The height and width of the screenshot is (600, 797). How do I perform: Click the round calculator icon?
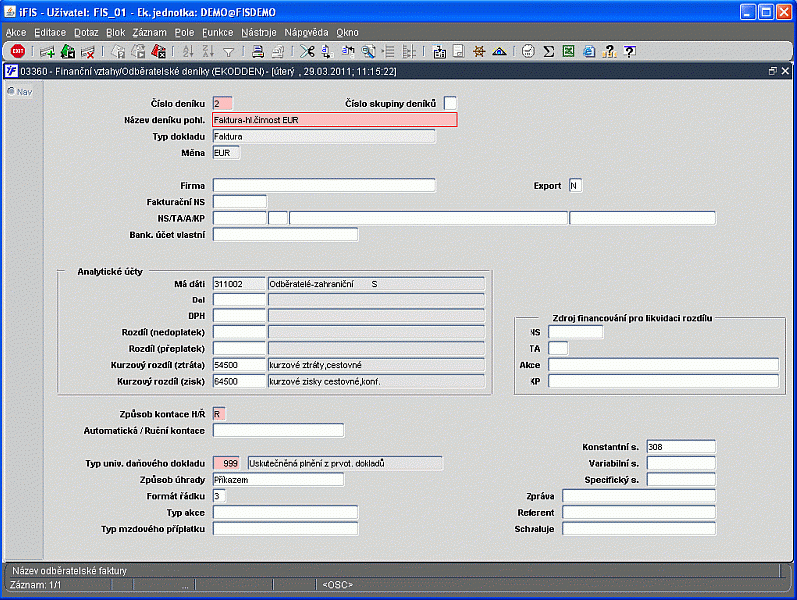point(529,51)
